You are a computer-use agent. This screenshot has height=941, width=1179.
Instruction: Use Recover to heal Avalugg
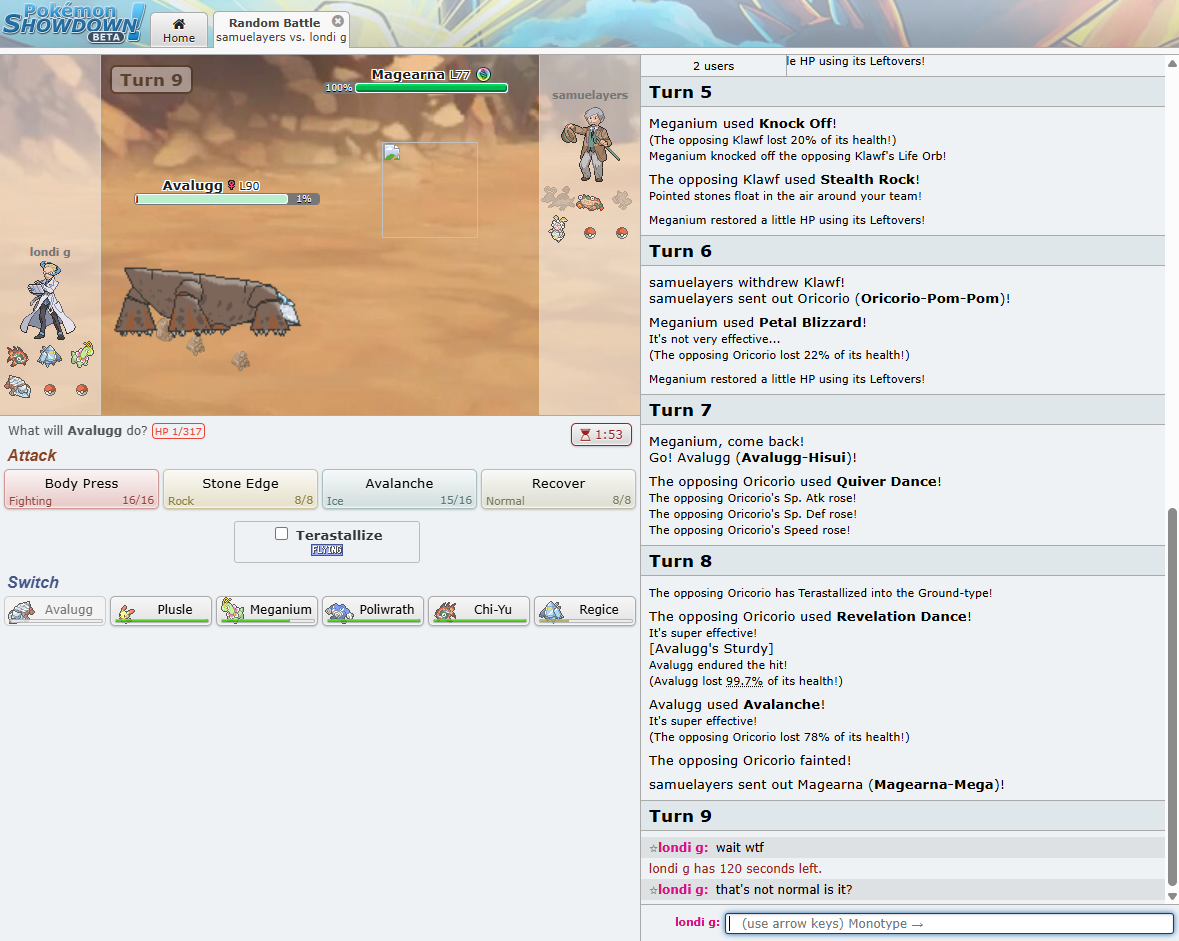(558, 490)
